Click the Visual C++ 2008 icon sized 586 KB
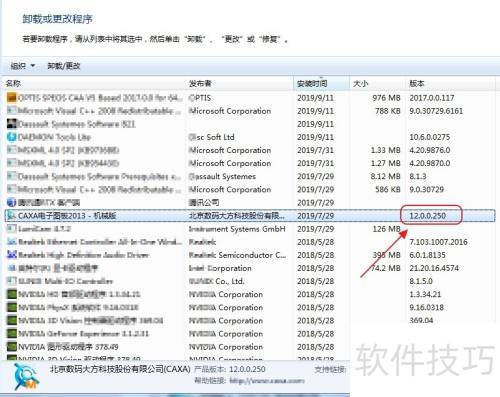The width and height of the screenshot is (500, 397). (x=12, y=189)
